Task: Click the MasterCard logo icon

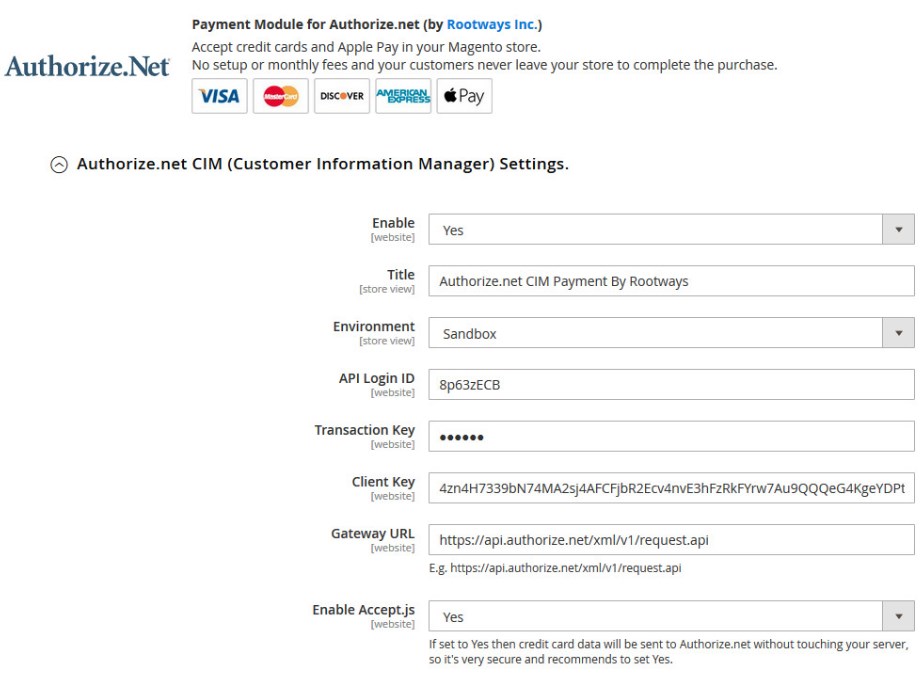Action: click(x=280, y=96)
